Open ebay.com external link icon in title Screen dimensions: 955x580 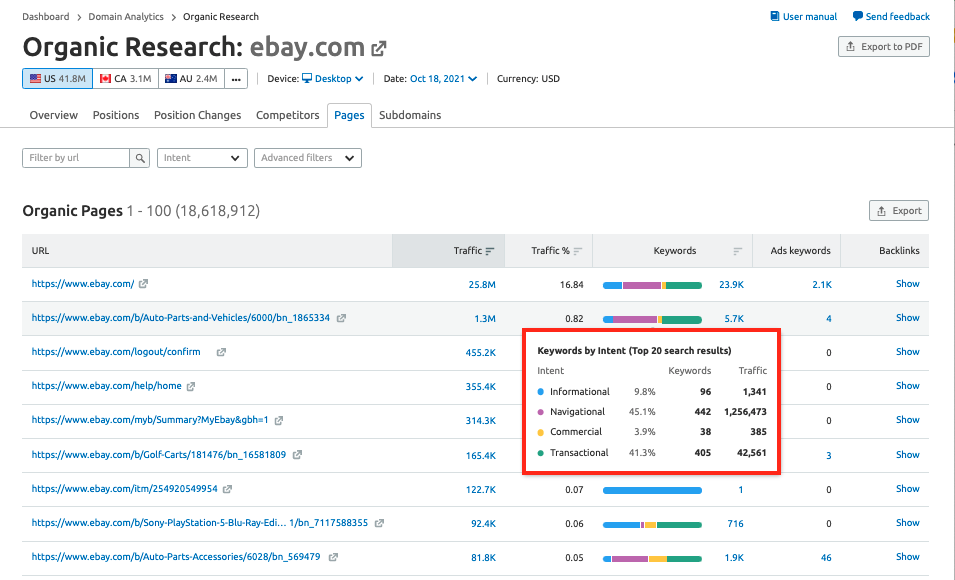pos(379,48)
